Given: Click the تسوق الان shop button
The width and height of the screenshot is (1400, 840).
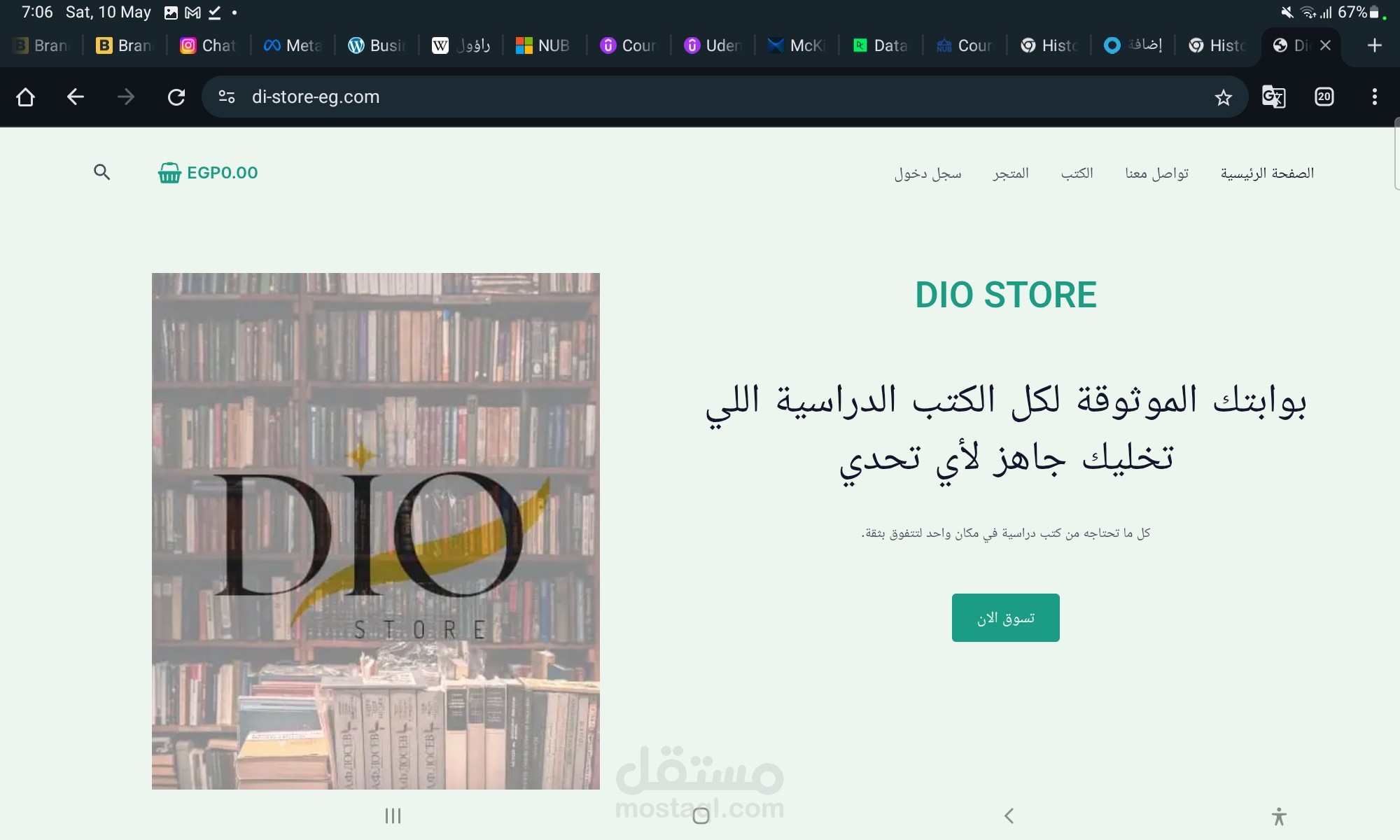Looking at the screenshot, I should (1005, 617).
